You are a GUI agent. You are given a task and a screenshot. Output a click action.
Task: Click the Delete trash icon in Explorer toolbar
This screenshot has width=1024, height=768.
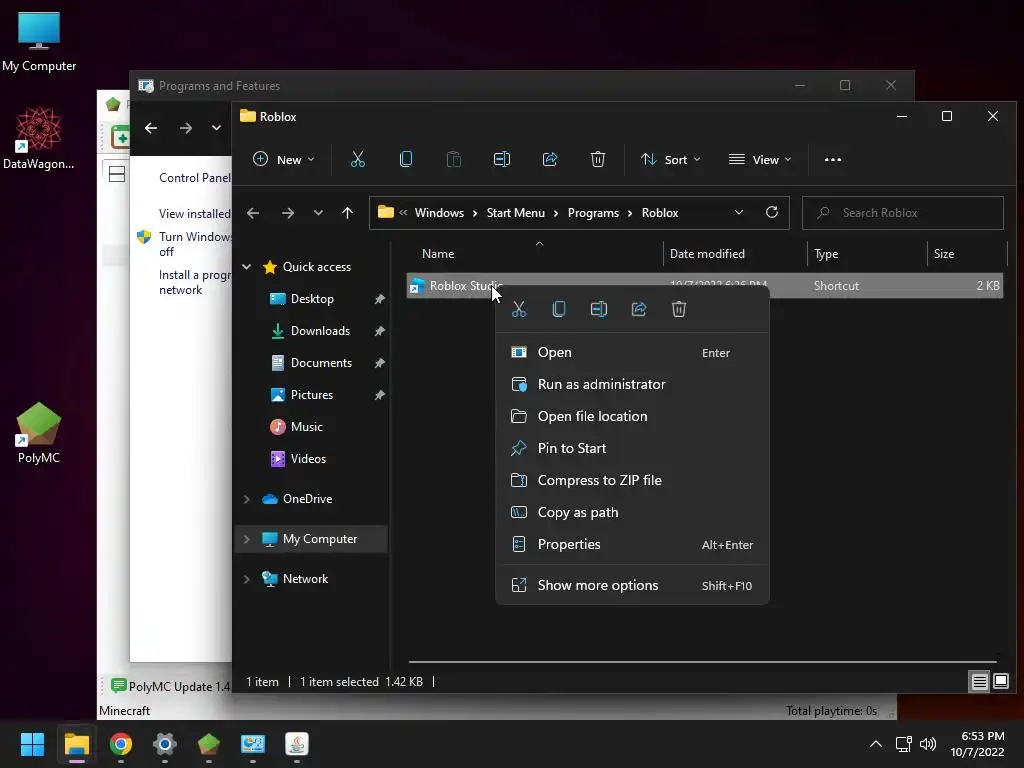[x=598, y=159]
